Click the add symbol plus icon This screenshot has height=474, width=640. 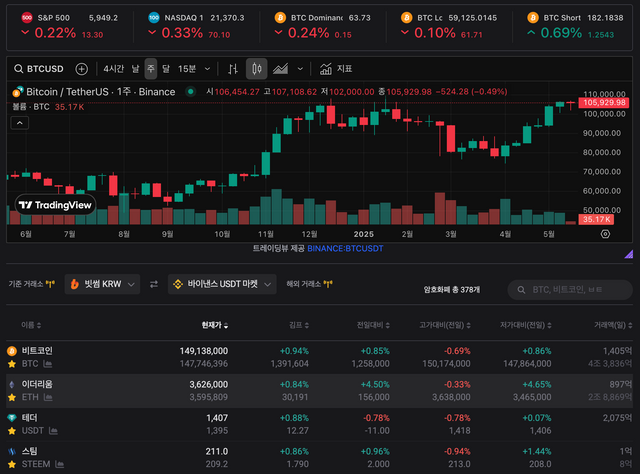[x=82, y=69]
